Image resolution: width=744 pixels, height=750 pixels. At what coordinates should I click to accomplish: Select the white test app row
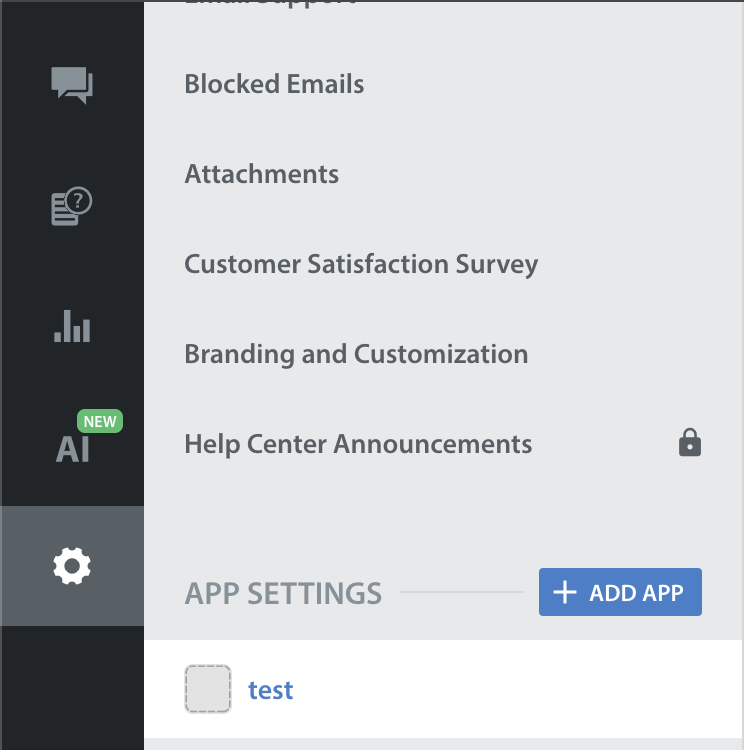(x=444, y=689)
